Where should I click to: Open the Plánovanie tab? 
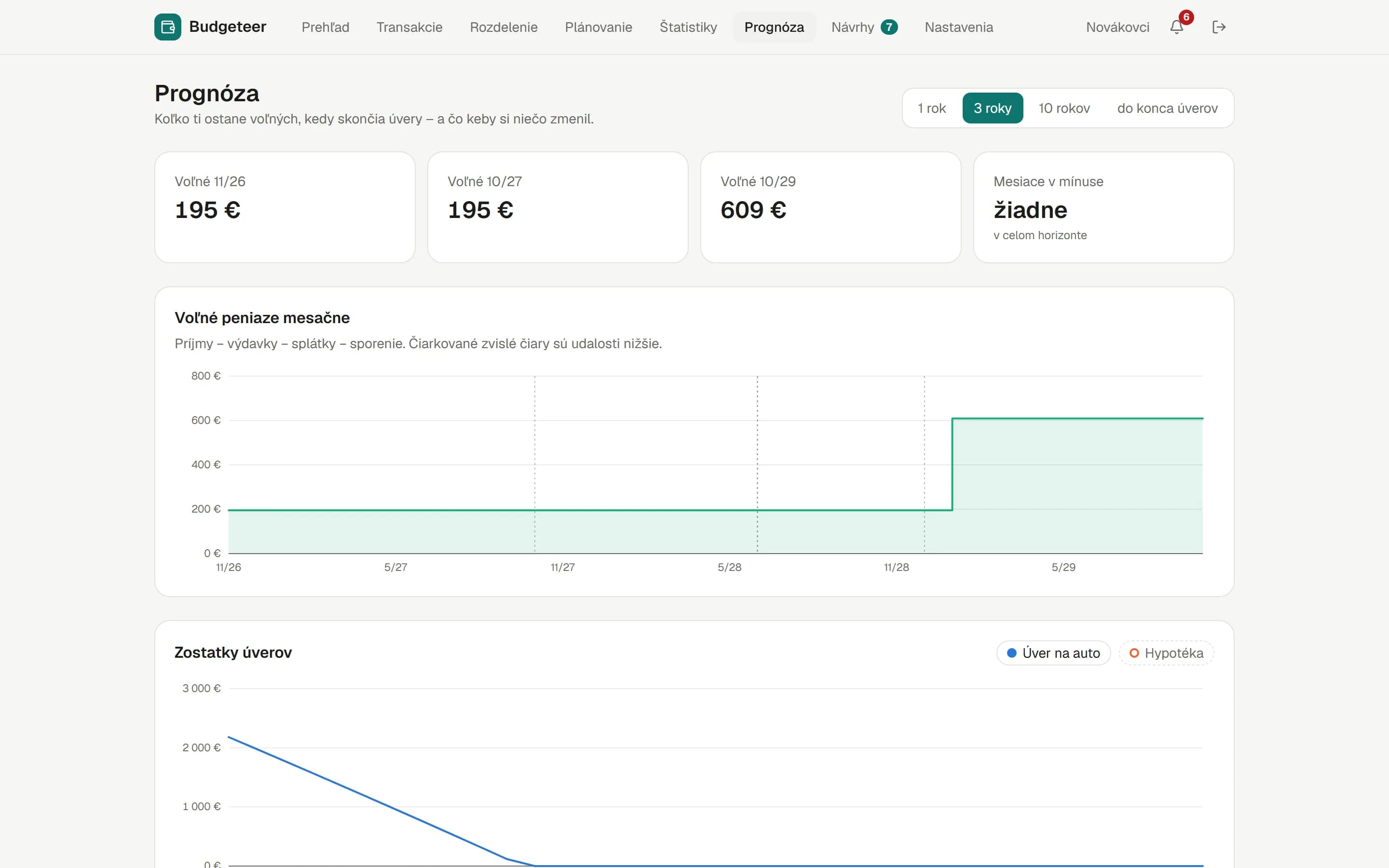click(598, 27)
